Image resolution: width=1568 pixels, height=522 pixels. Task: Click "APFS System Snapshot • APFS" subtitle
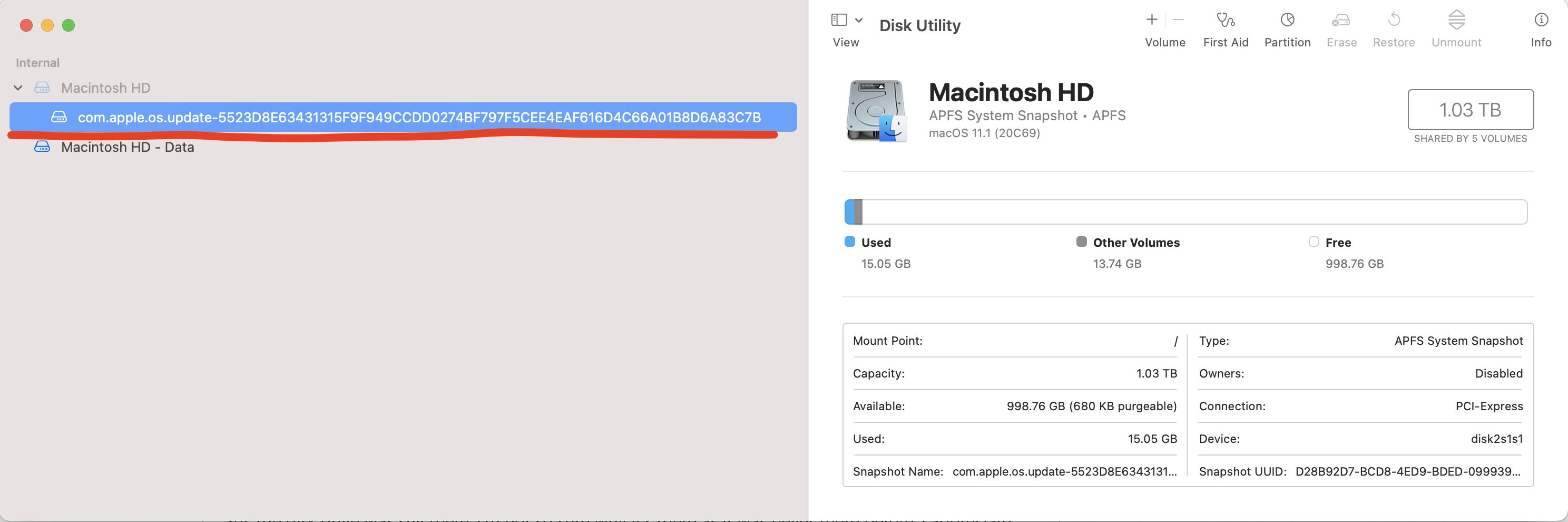(1027, 115)
